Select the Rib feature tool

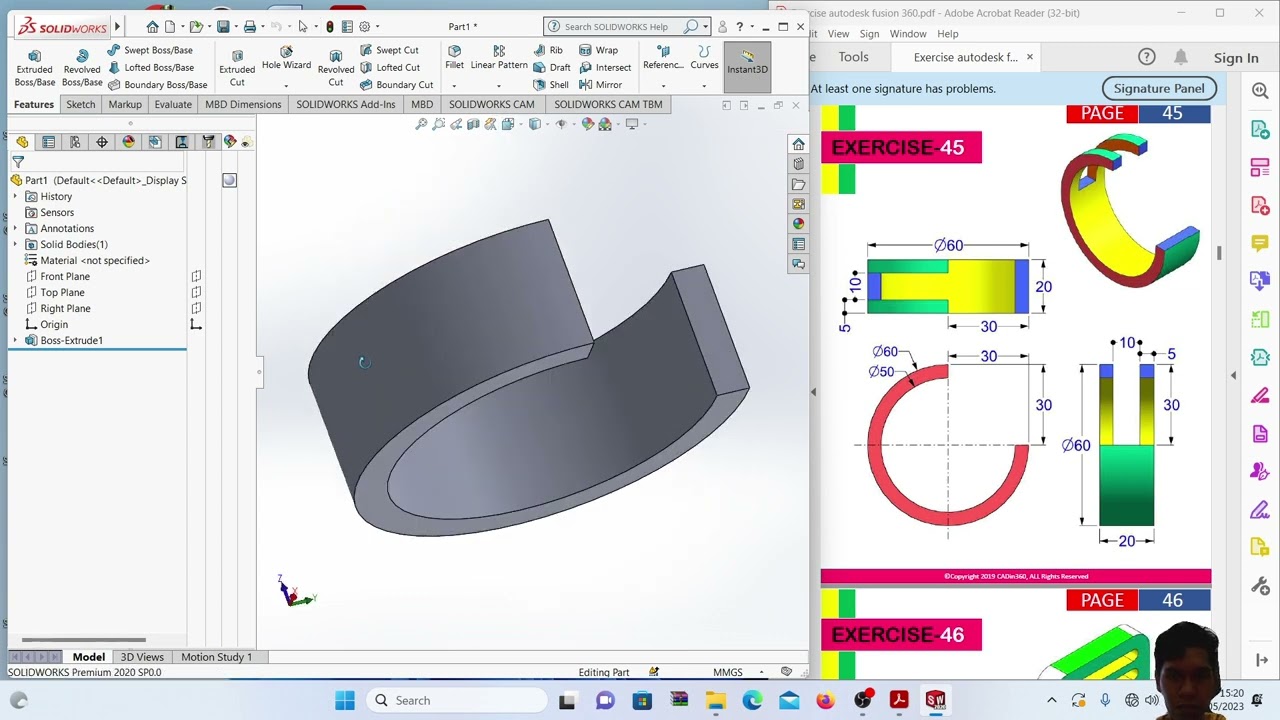pyautogui.click(x=548, y=50)
